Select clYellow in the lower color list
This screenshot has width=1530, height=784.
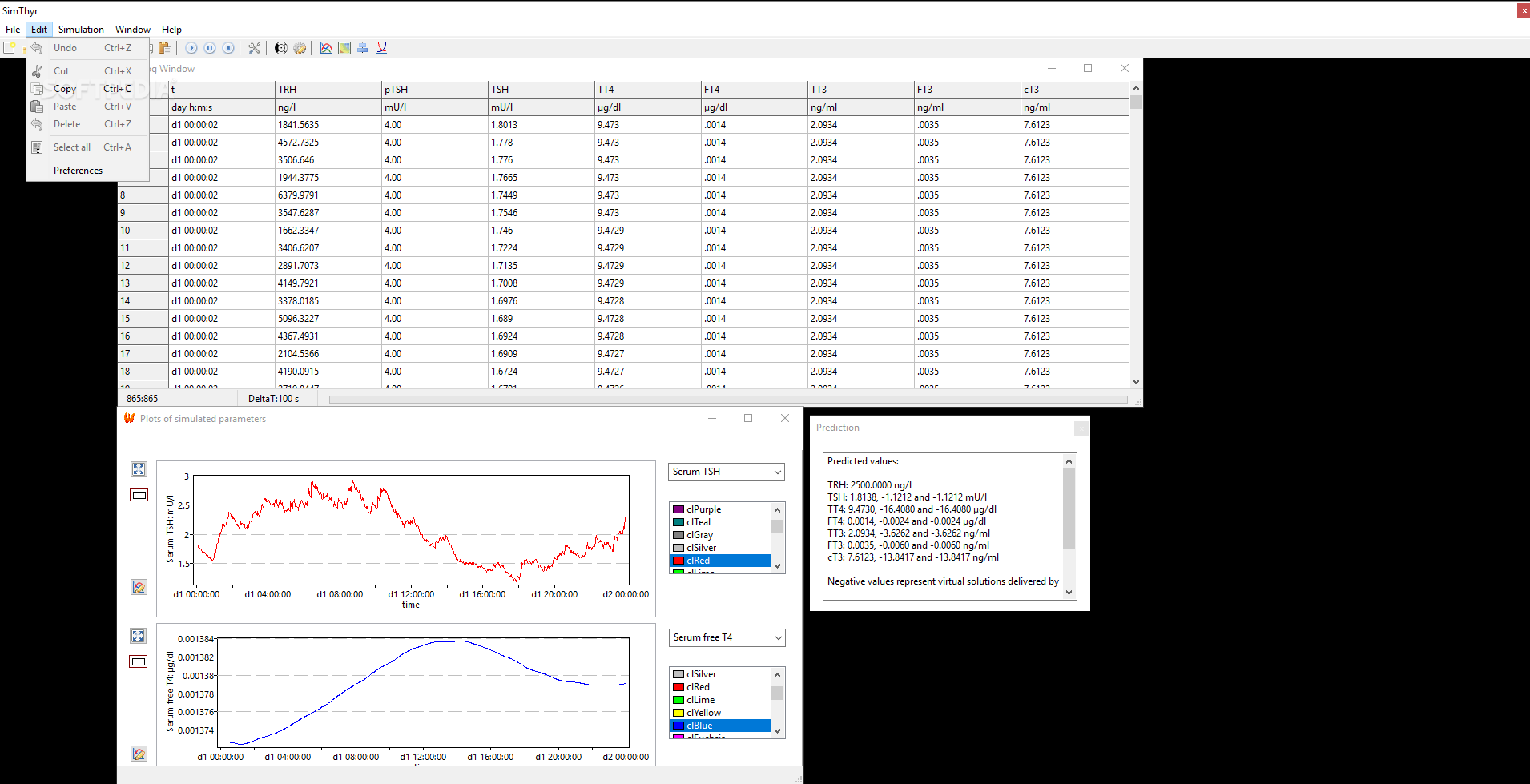[x=720, y=713]
